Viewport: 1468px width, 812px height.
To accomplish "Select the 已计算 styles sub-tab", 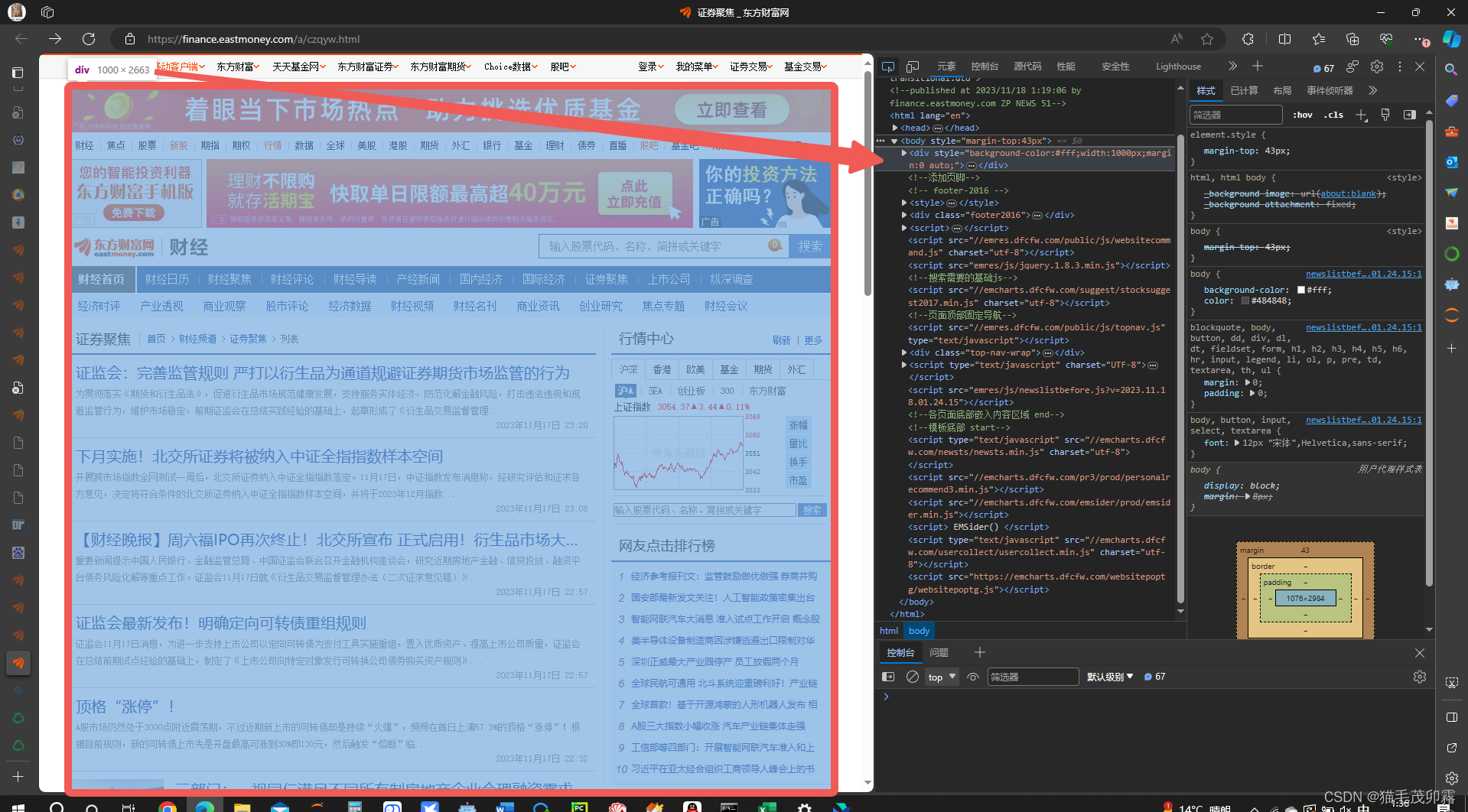I will 1244,90.
